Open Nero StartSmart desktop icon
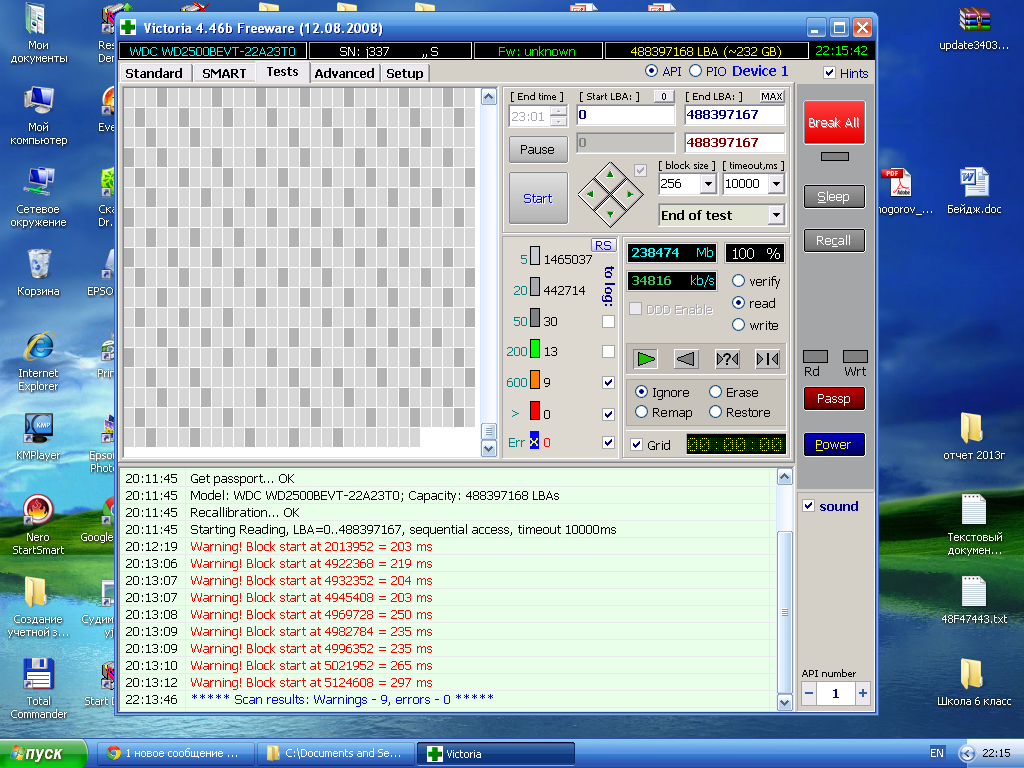The image size is (1024, 768). pos(38,526)
